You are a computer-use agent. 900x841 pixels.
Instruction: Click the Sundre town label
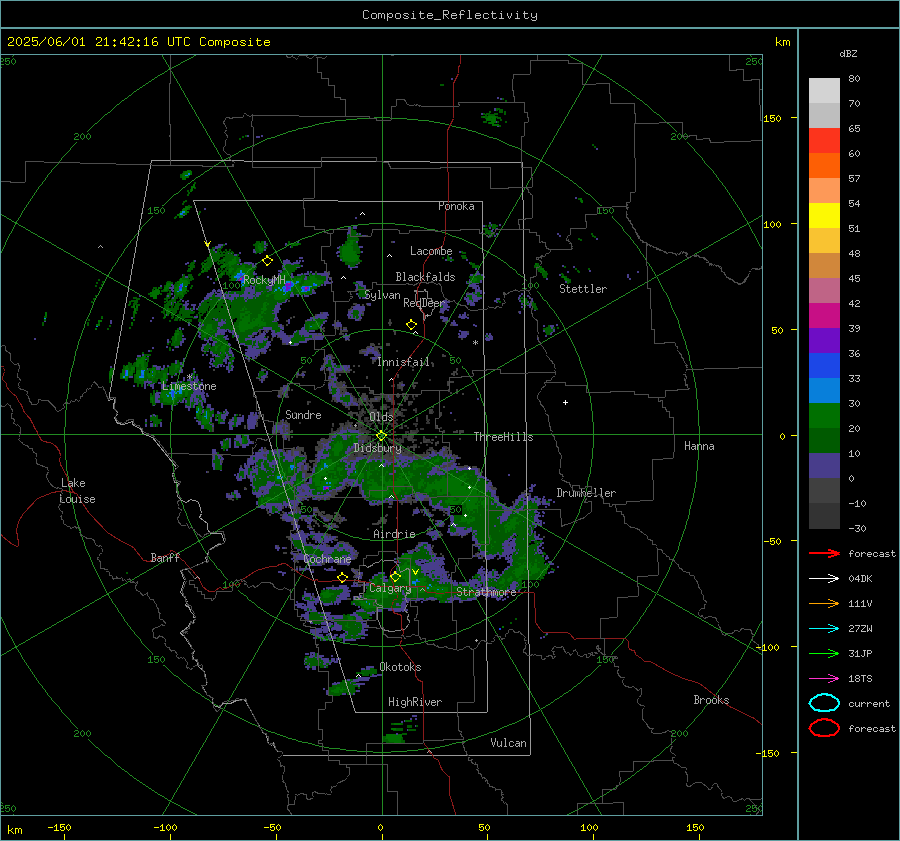(x=303, y=415)
